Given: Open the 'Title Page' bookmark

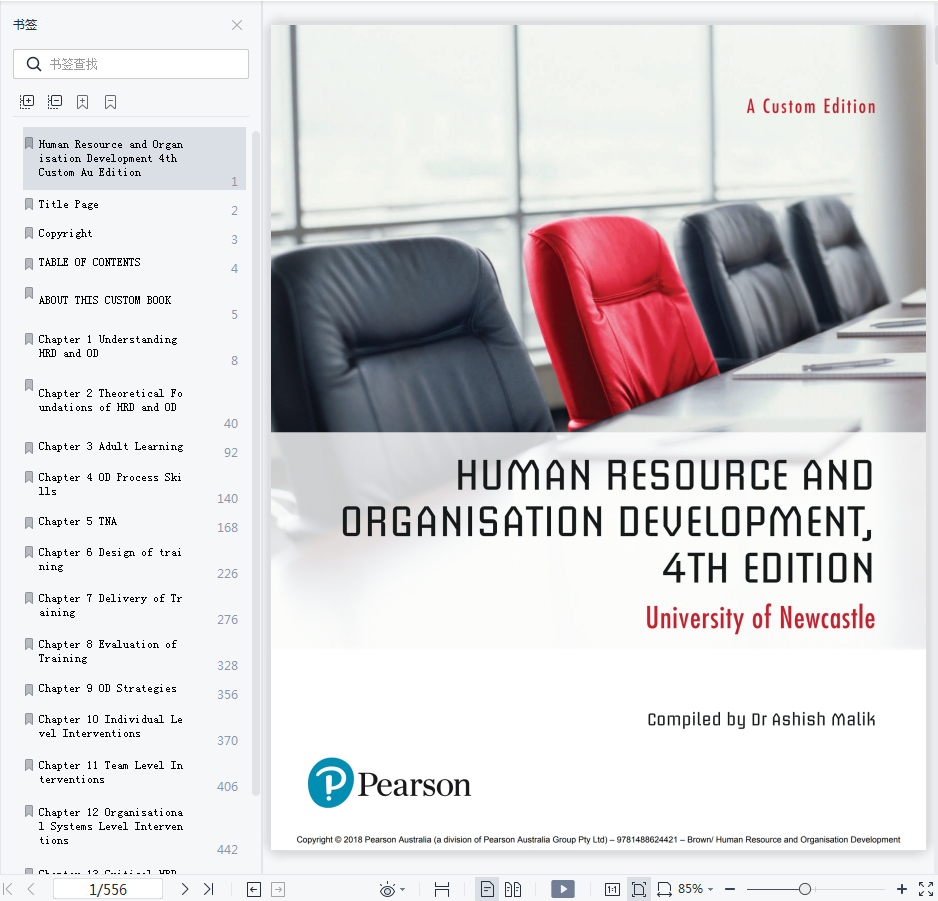Looking at the screenshot, I should pos(134,205).
